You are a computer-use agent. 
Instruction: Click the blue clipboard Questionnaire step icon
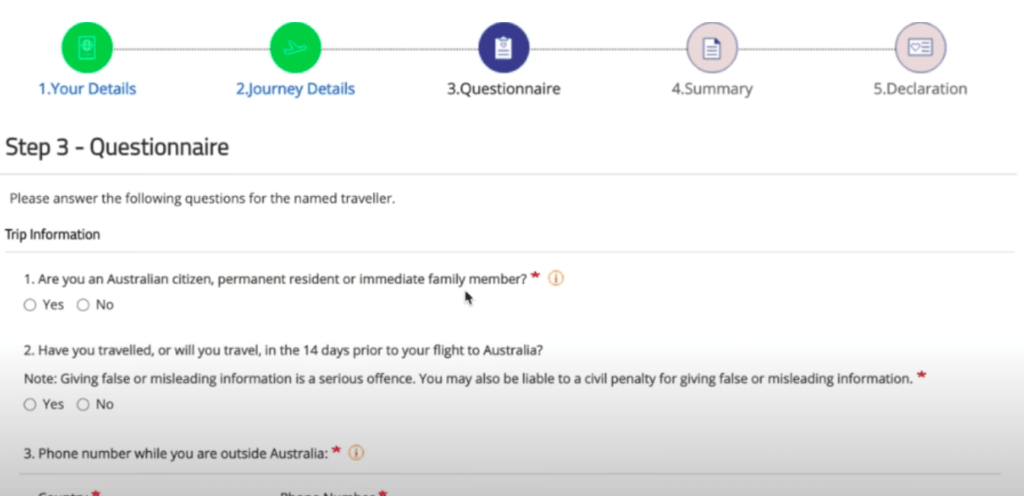504,48
